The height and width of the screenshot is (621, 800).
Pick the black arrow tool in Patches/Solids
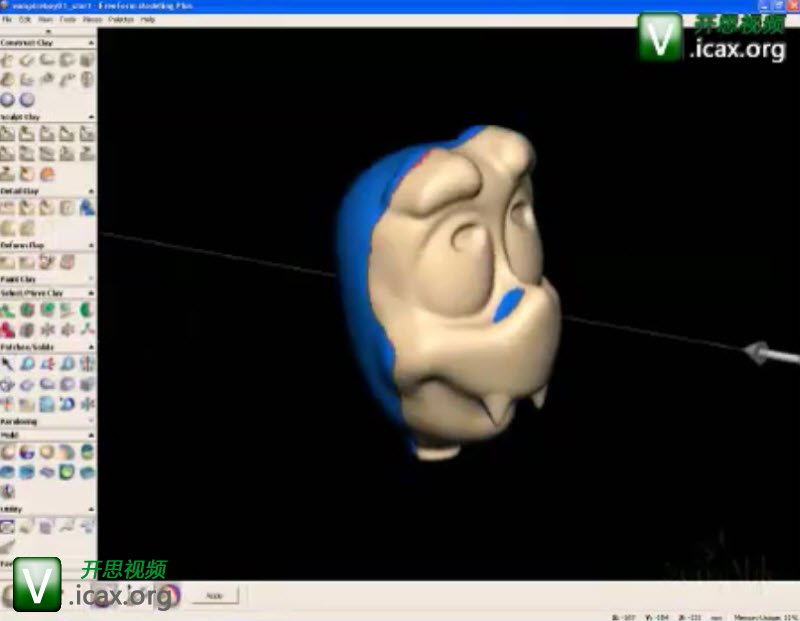[8, 363]
